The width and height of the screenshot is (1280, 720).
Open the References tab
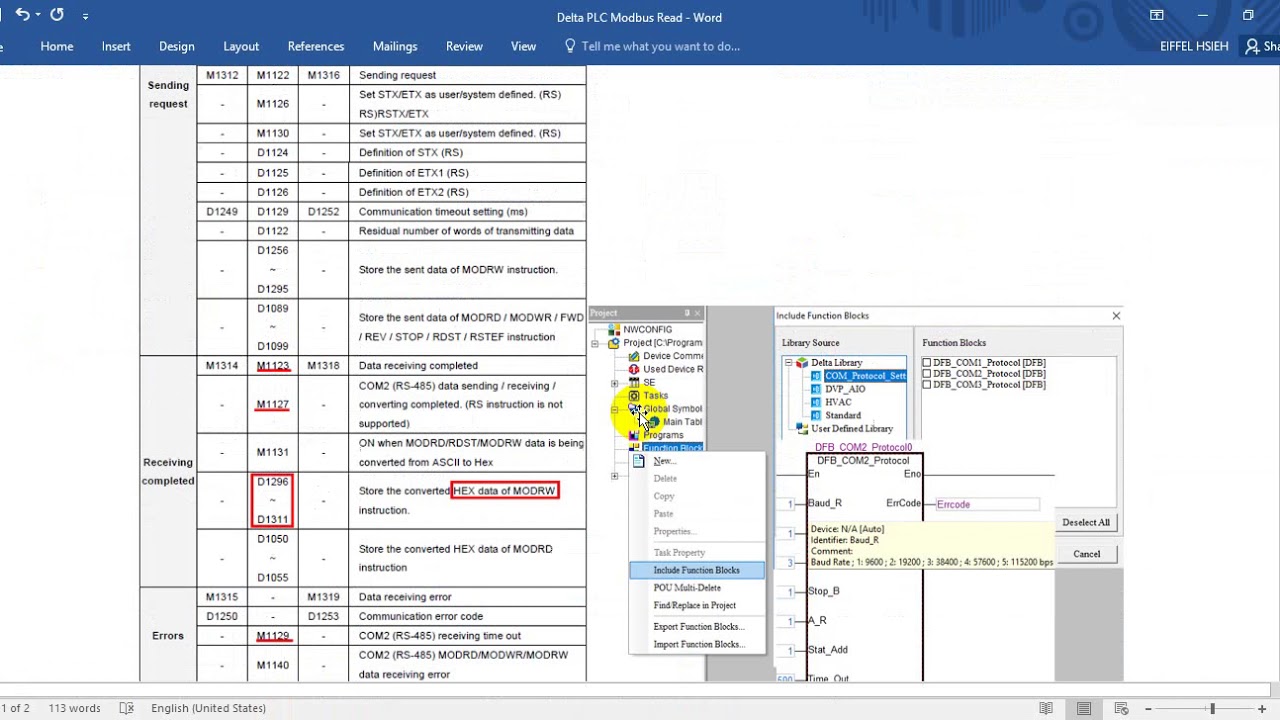[316, 46]
